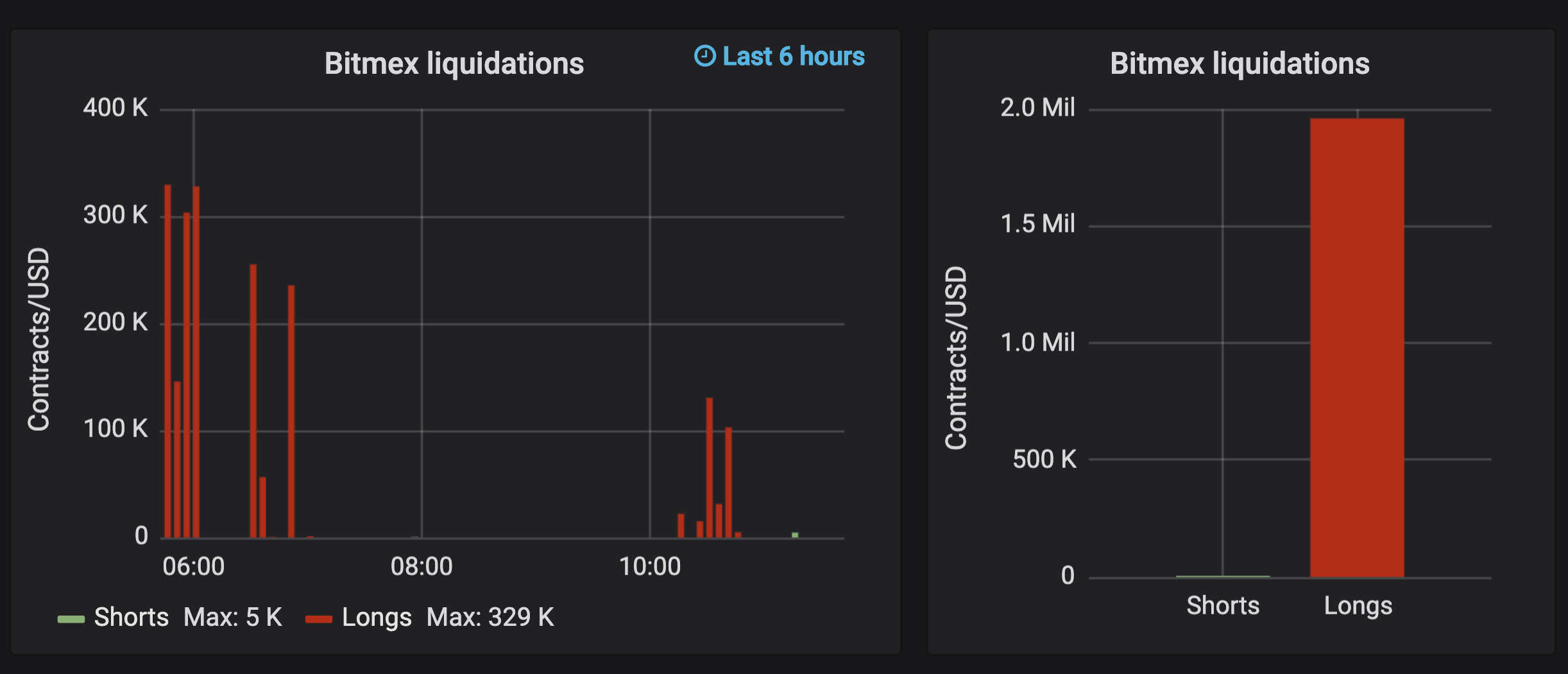Click the '06:00' time axis label
The height and width of the screenshot is (674, 1568).
(x=194, y=566)
